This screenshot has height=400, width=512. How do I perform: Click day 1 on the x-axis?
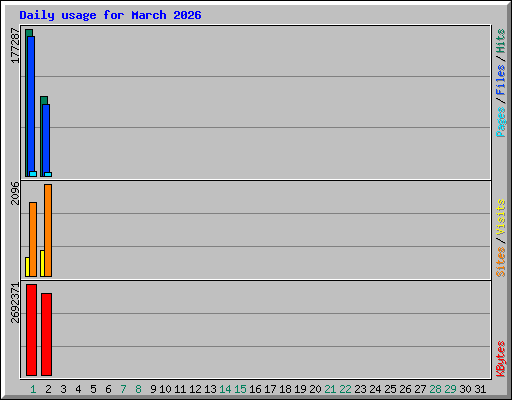pyautogui.click(x=33, y=389)
